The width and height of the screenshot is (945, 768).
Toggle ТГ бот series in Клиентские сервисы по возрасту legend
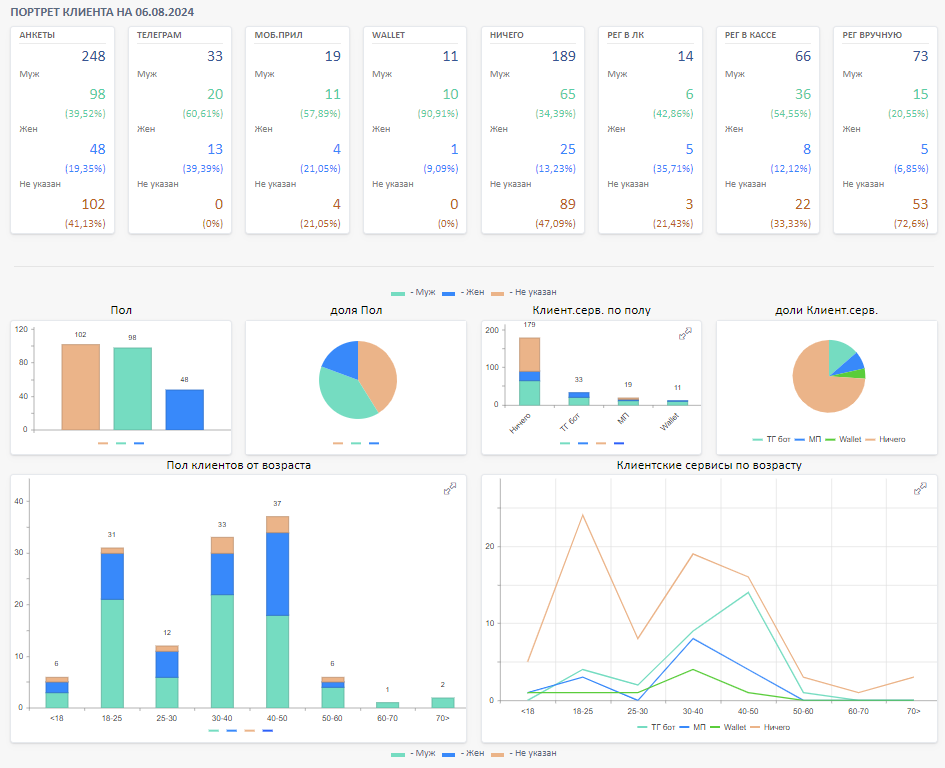point(656,728)
